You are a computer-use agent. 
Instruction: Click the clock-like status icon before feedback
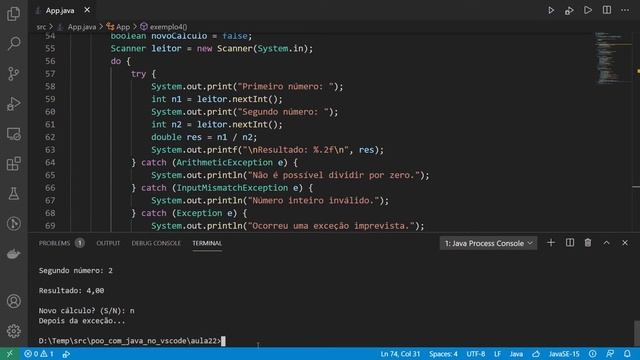(593, 354)
